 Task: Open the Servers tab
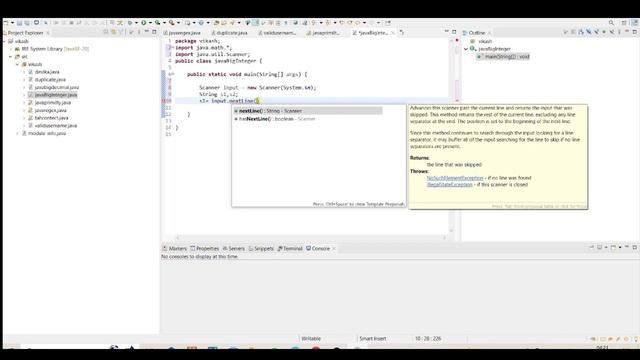coord(233,248)
